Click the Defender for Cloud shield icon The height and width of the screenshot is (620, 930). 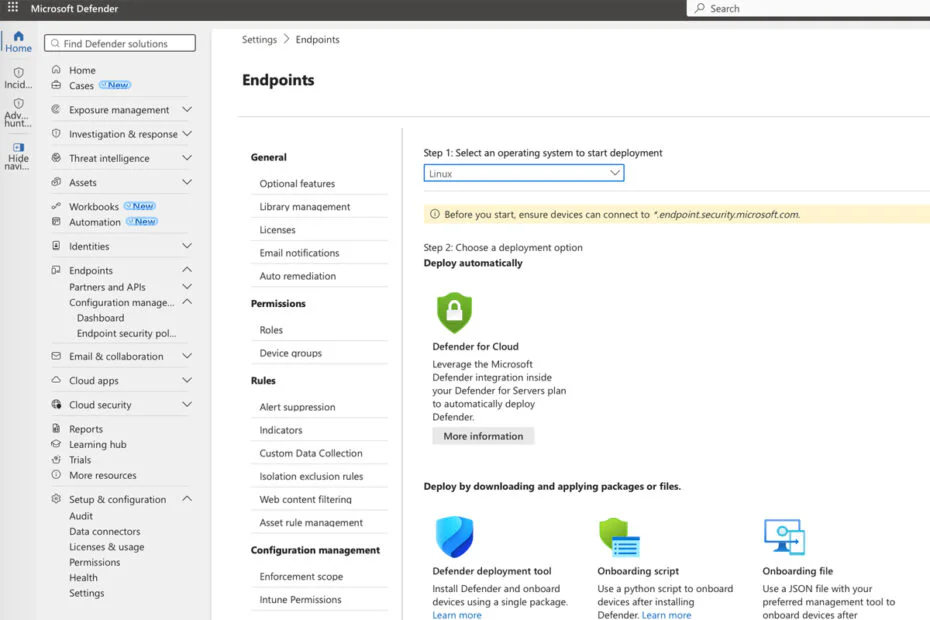454,312
